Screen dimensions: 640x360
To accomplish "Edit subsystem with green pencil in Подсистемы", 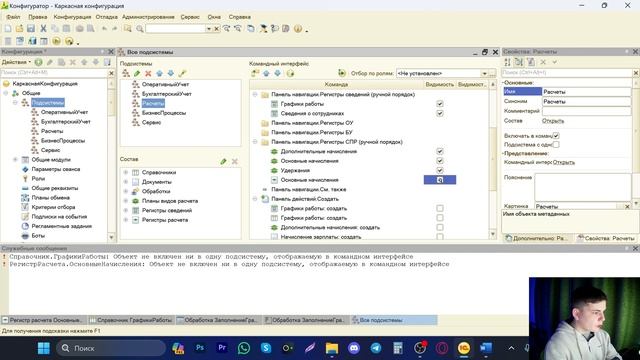I will pyautogui.click(x=137, y=73).
